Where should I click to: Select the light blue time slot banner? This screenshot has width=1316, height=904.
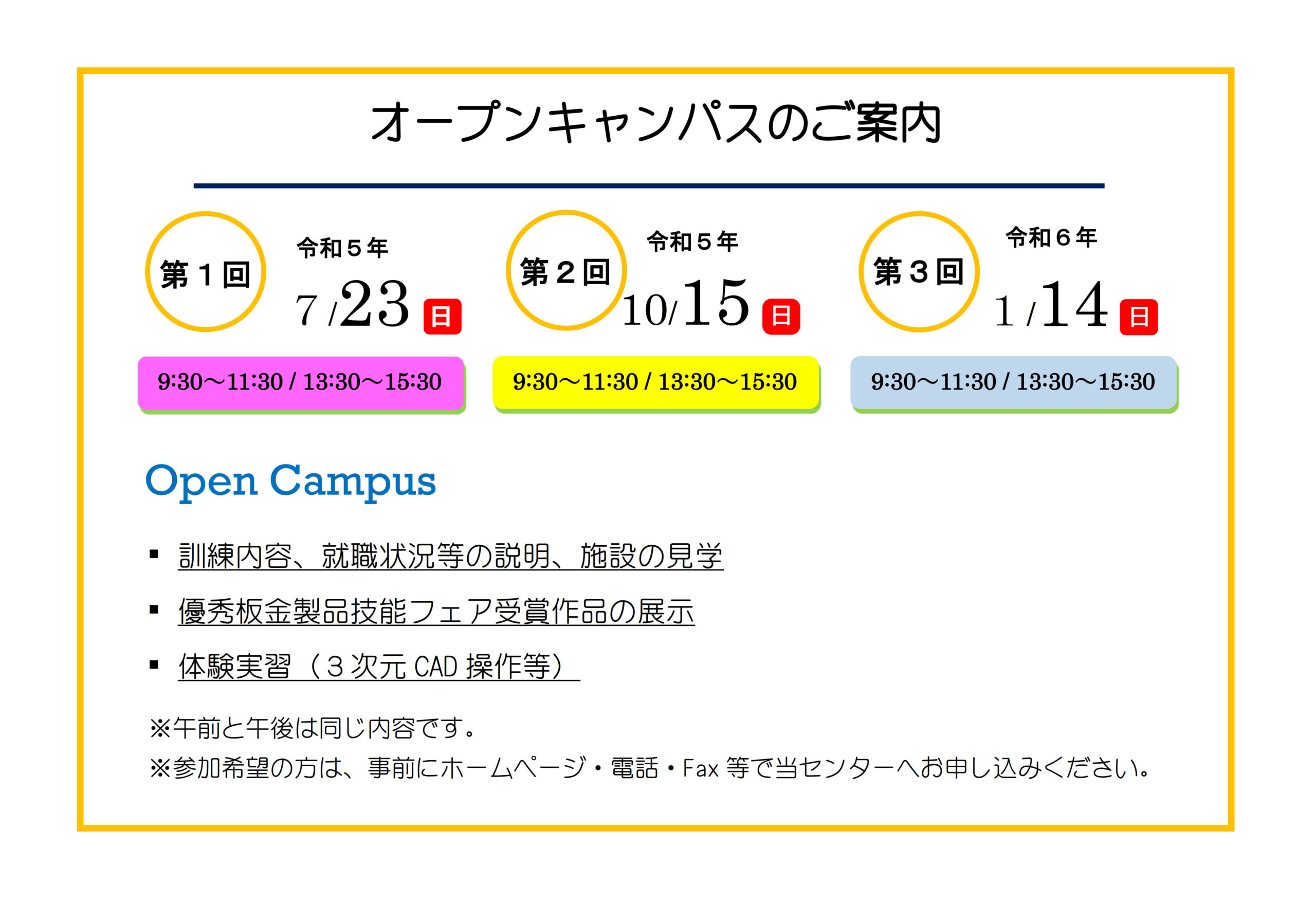(x=1014, y=384)
